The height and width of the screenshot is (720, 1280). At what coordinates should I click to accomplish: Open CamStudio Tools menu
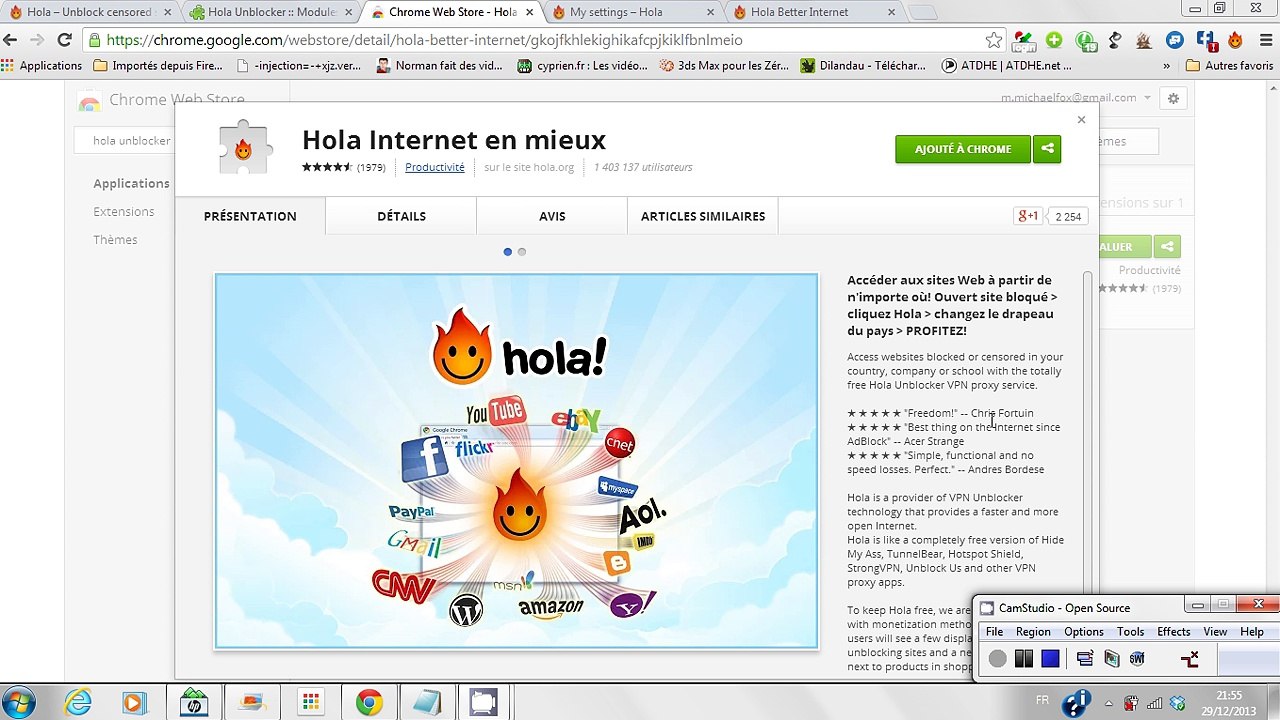click(x=1131, y=632)
